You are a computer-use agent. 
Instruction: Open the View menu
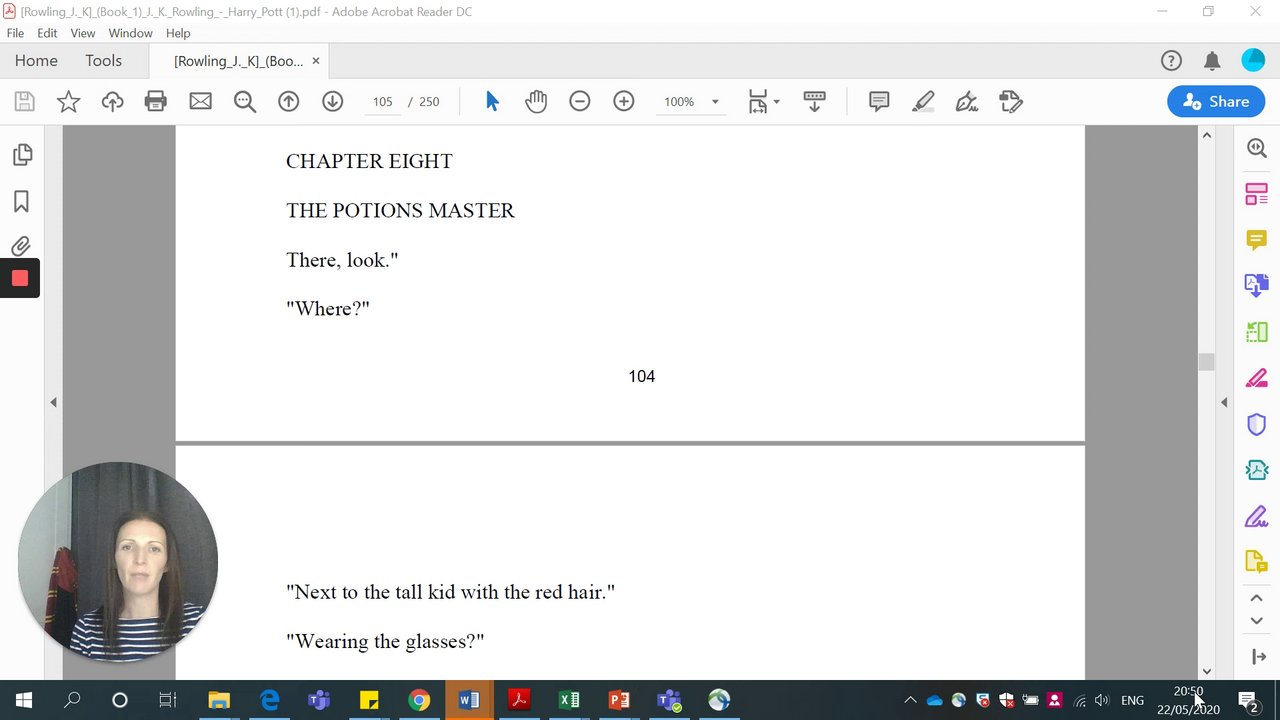click(x=83, y=33)
